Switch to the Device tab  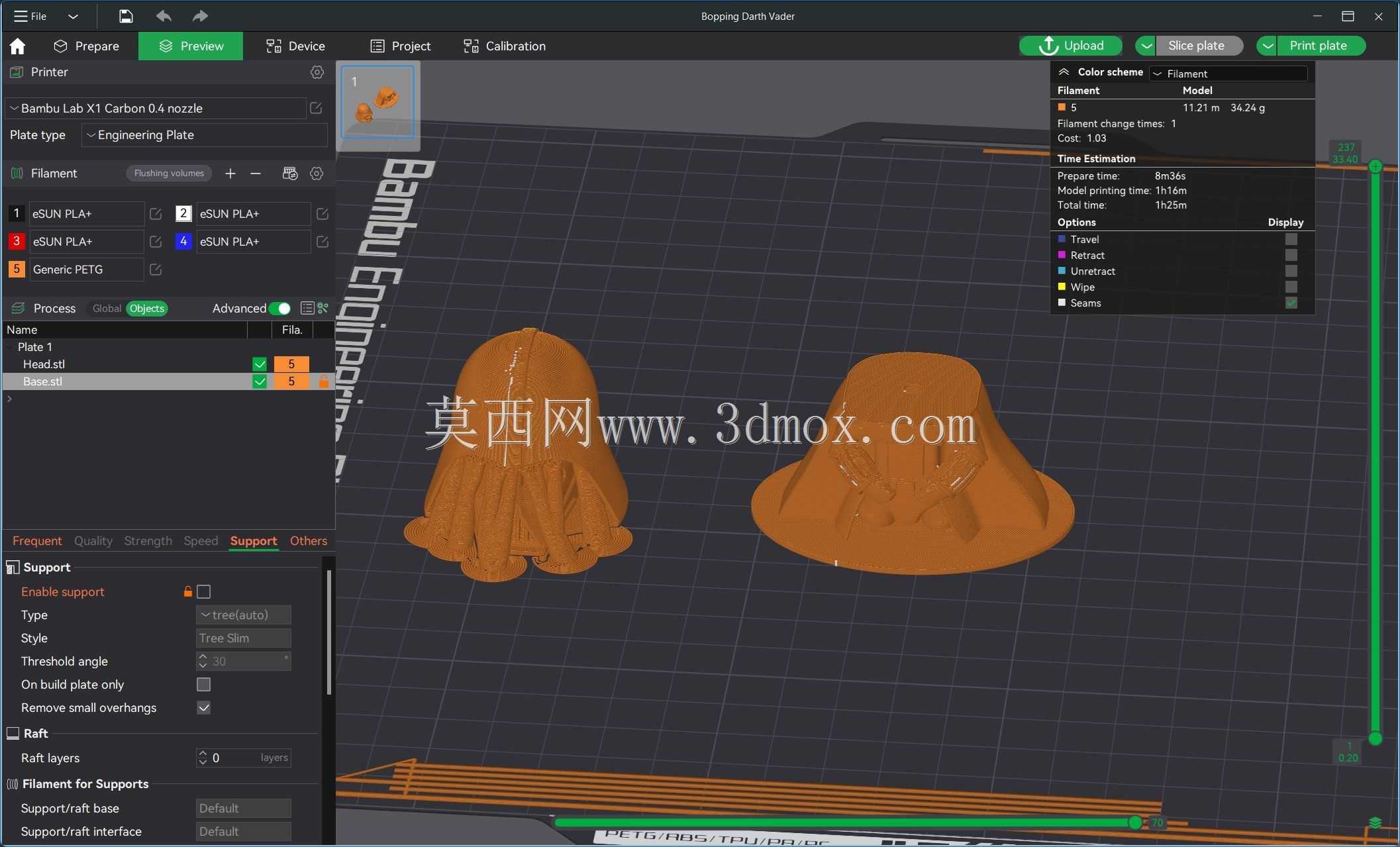[x=295, y=46]
